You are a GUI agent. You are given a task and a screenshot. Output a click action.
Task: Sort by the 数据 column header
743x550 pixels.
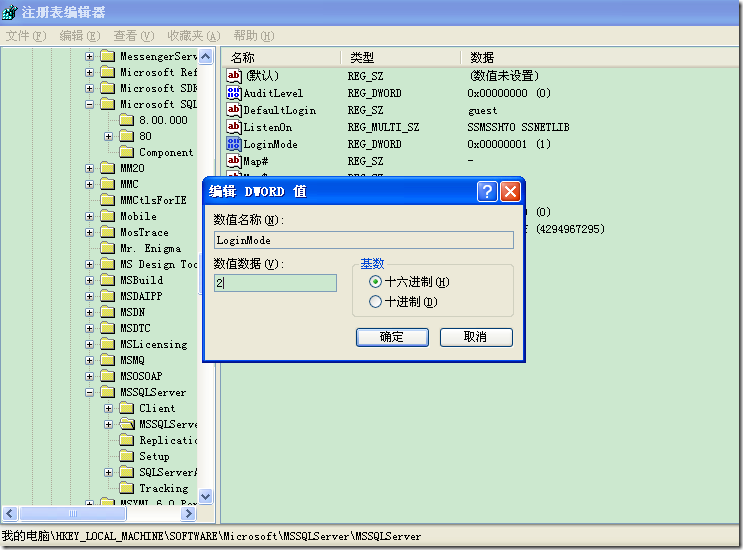click(x=599, y=58)
